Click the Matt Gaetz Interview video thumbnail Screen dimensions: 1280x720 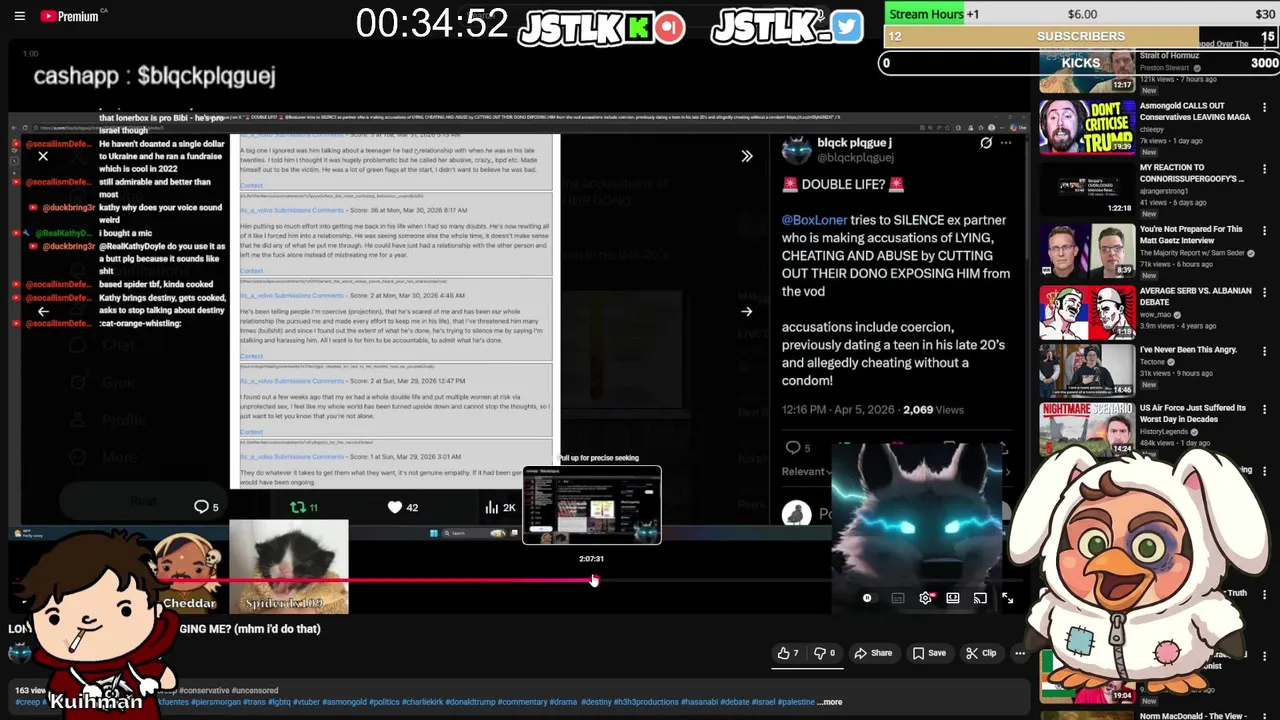coord(1086,250)
